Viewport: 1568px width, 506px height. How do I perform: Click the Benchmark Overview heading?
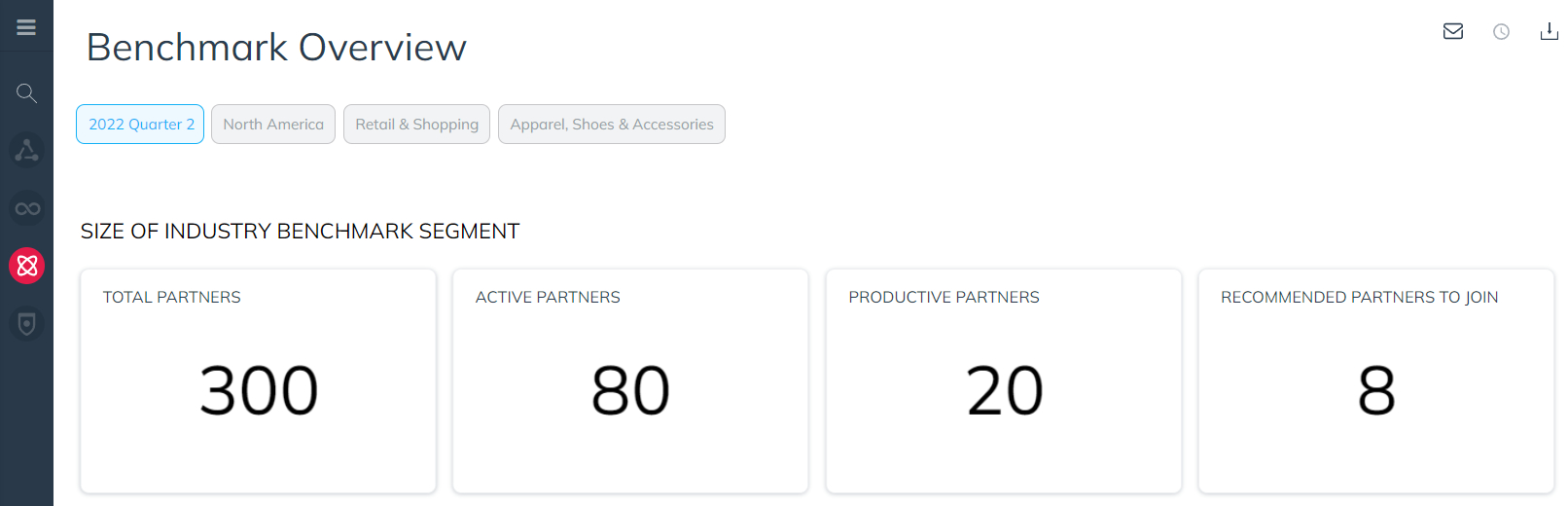coord(276,48)
